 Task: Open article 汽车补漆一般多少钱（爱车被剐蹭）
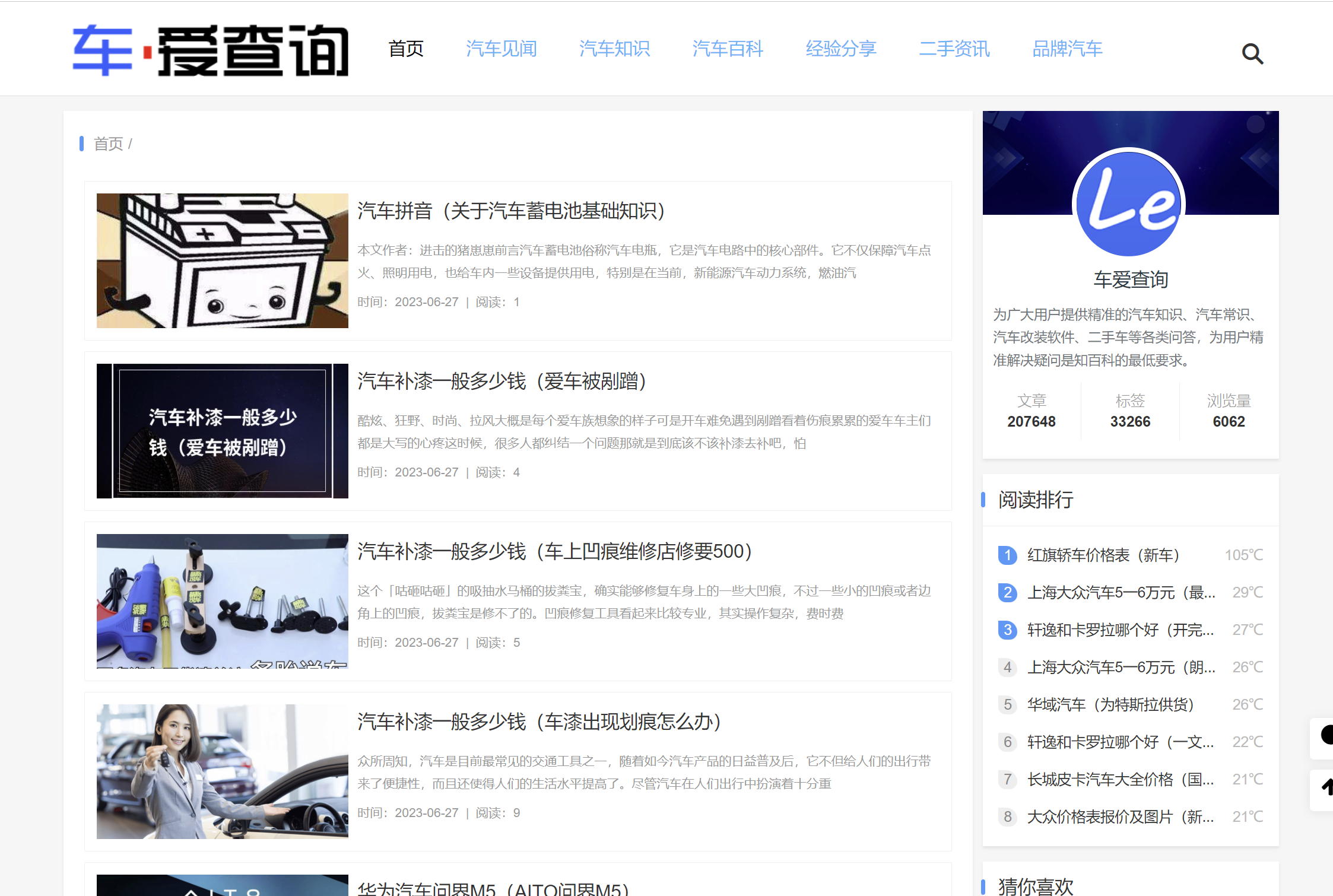click(502, 381)
